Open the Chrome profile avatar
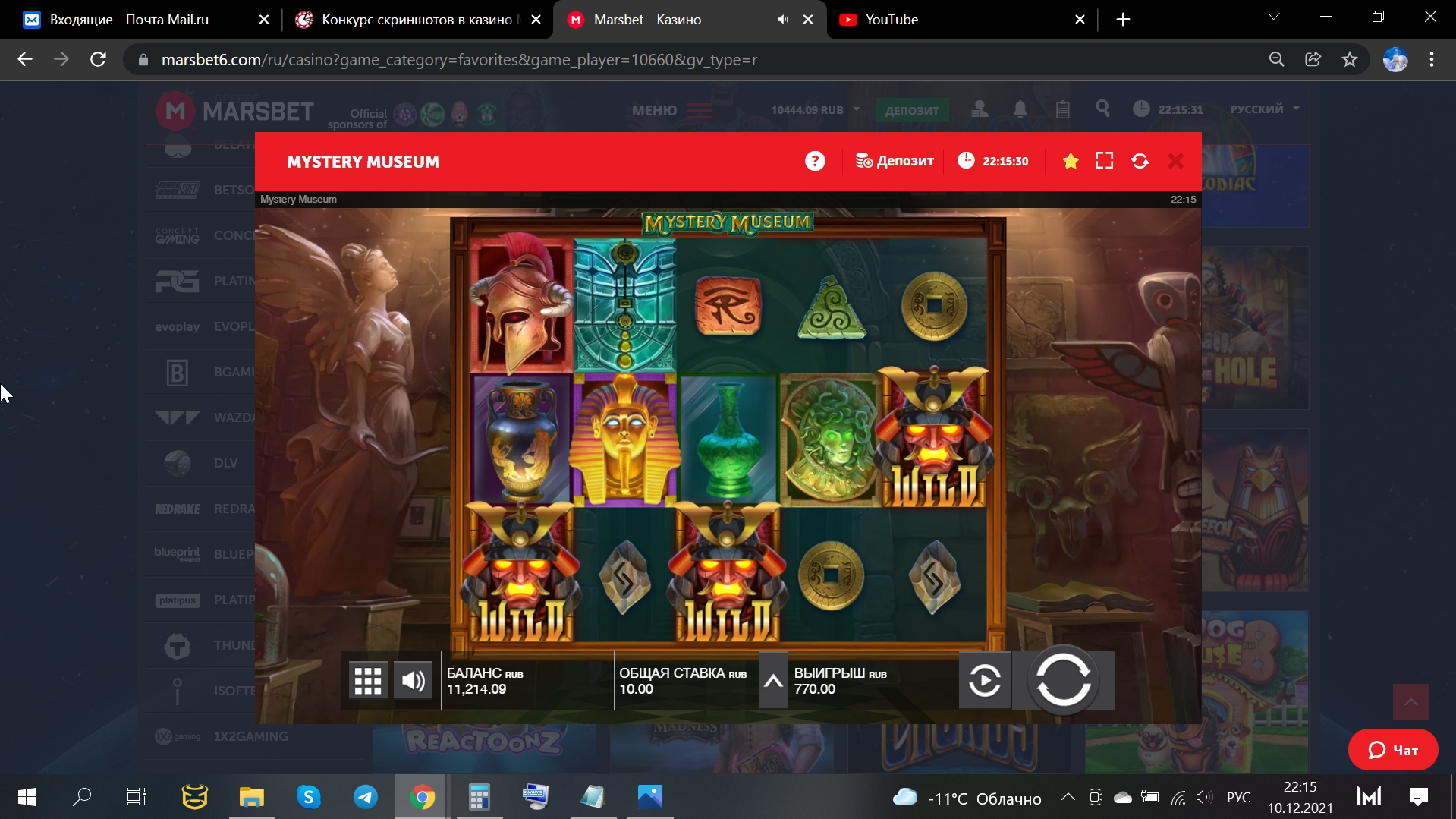Screen dimensions: 1456x819 pyautogui.click(x=1395, y=59)
